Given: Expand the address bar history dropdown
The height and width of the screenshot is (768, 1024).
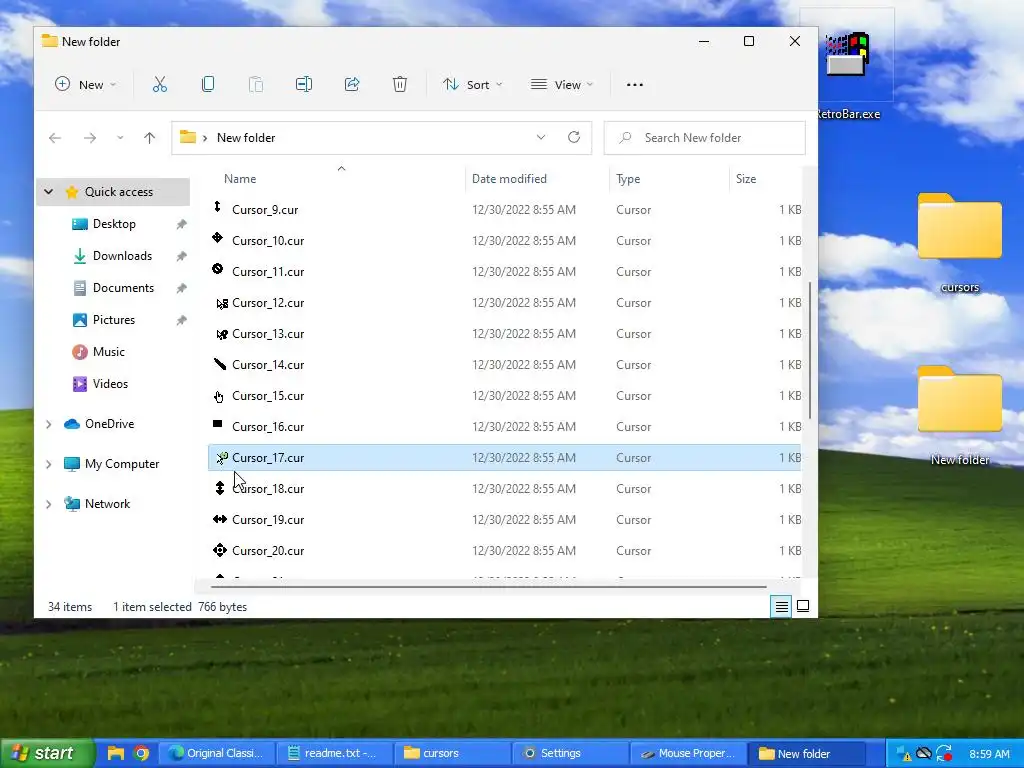Looking at the screenshot, I should click(541, 137).
